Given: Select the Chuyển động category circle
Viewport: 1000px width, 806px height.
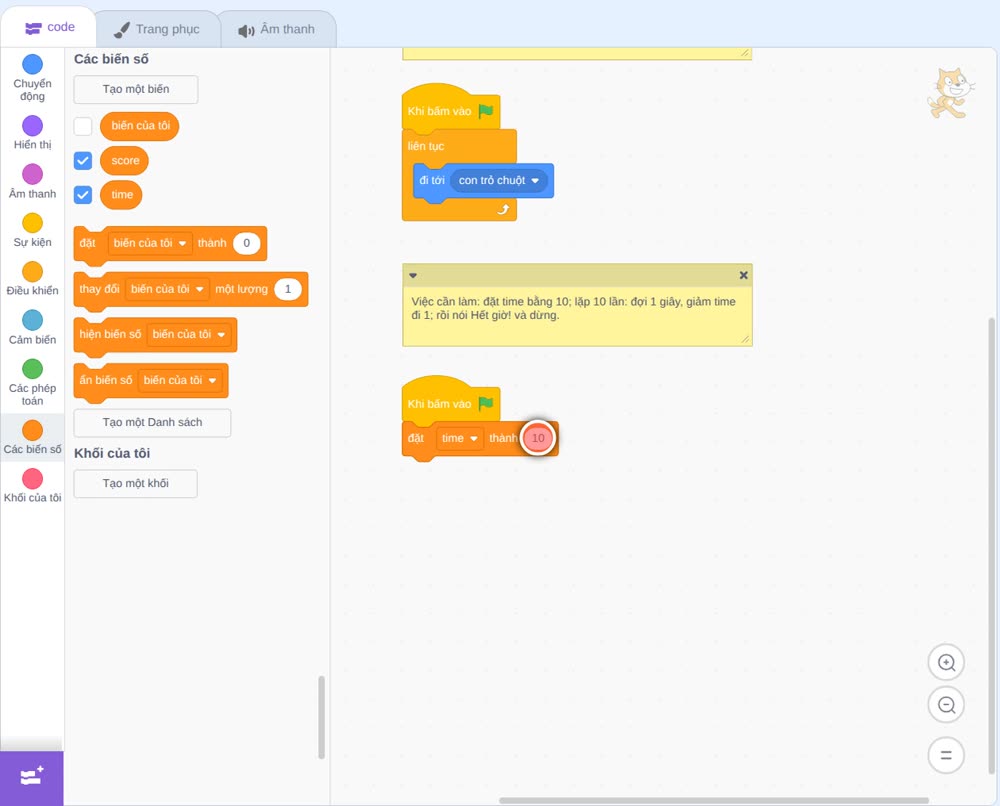Looking at the screenshot, I should (33, 64).
